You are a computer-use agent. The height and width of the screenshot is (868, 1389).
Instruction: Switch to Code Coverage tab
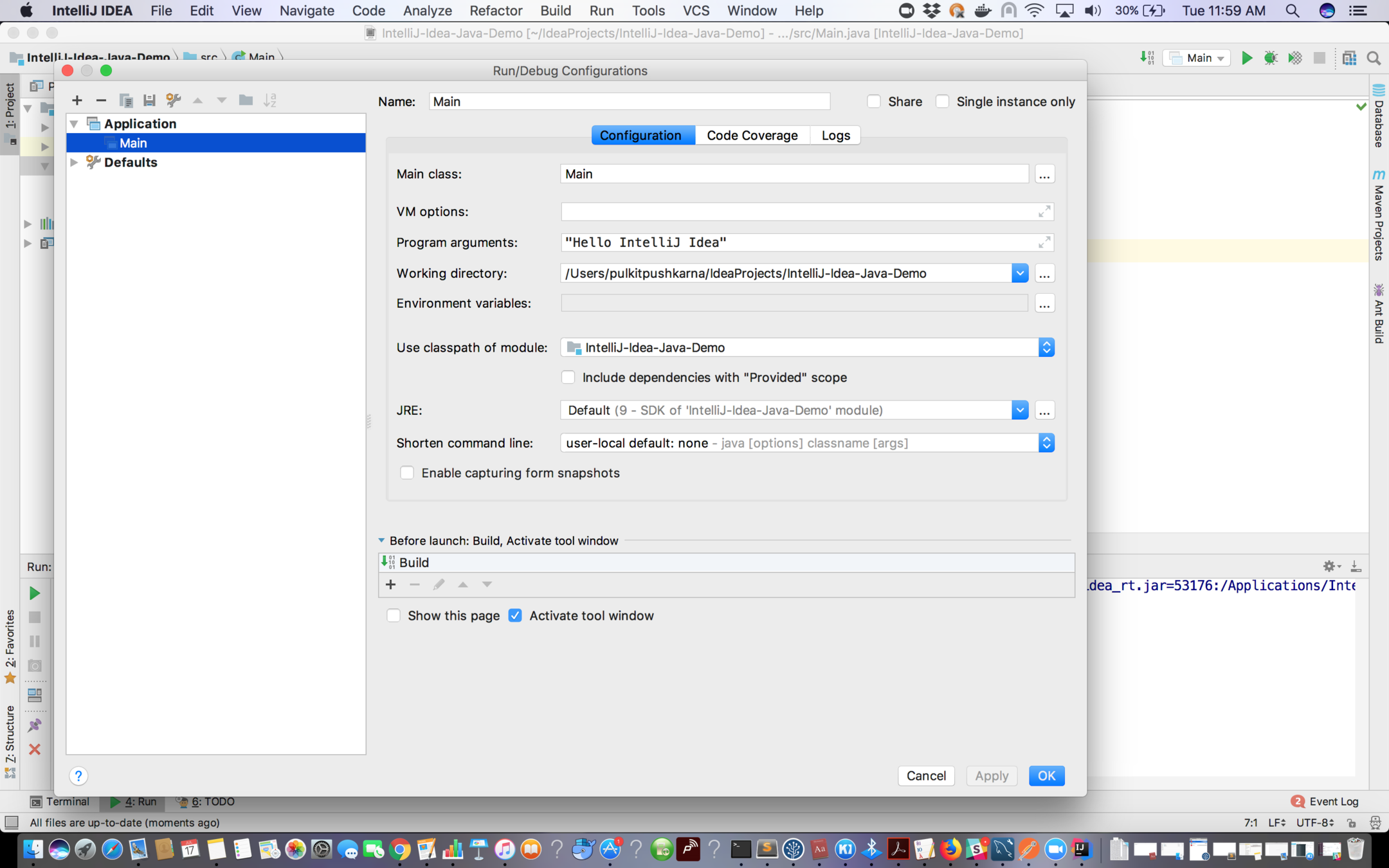click(x=752, y=135)
